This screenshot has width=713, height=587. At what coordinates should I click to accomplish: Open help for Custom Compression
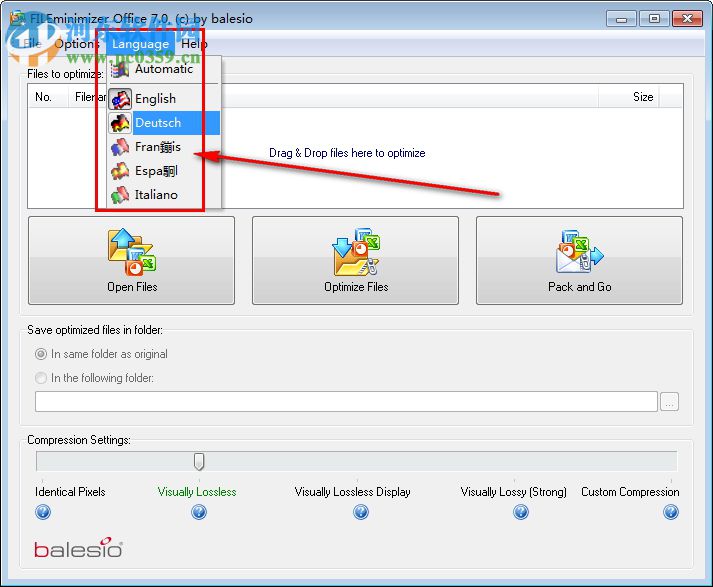pos(671,512)
